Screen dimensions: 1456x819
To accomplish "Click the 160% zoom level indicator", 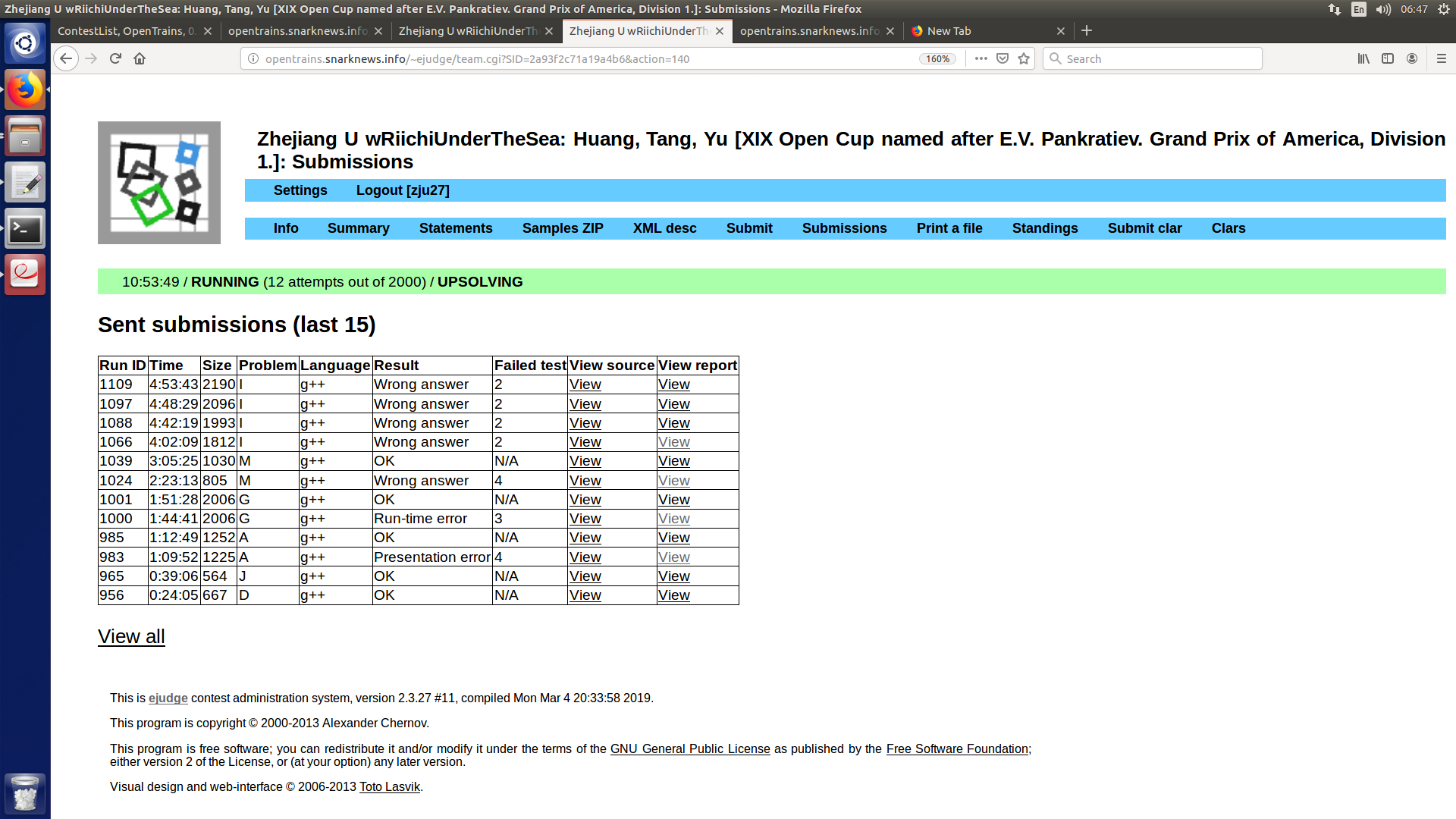I will pyautogui.click(x=937, y=58).
